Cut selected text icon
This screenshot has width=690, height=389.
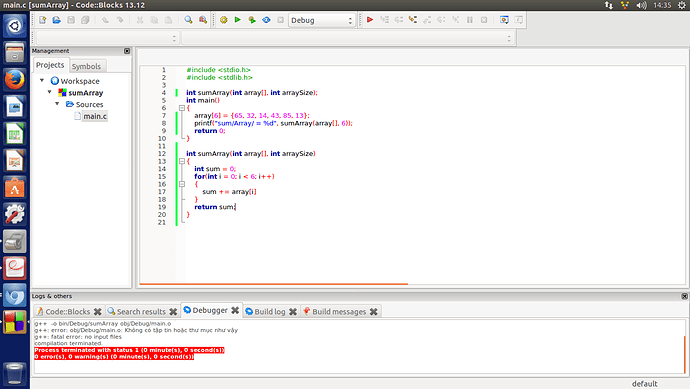pyautogui.click(x=140, y=20)
